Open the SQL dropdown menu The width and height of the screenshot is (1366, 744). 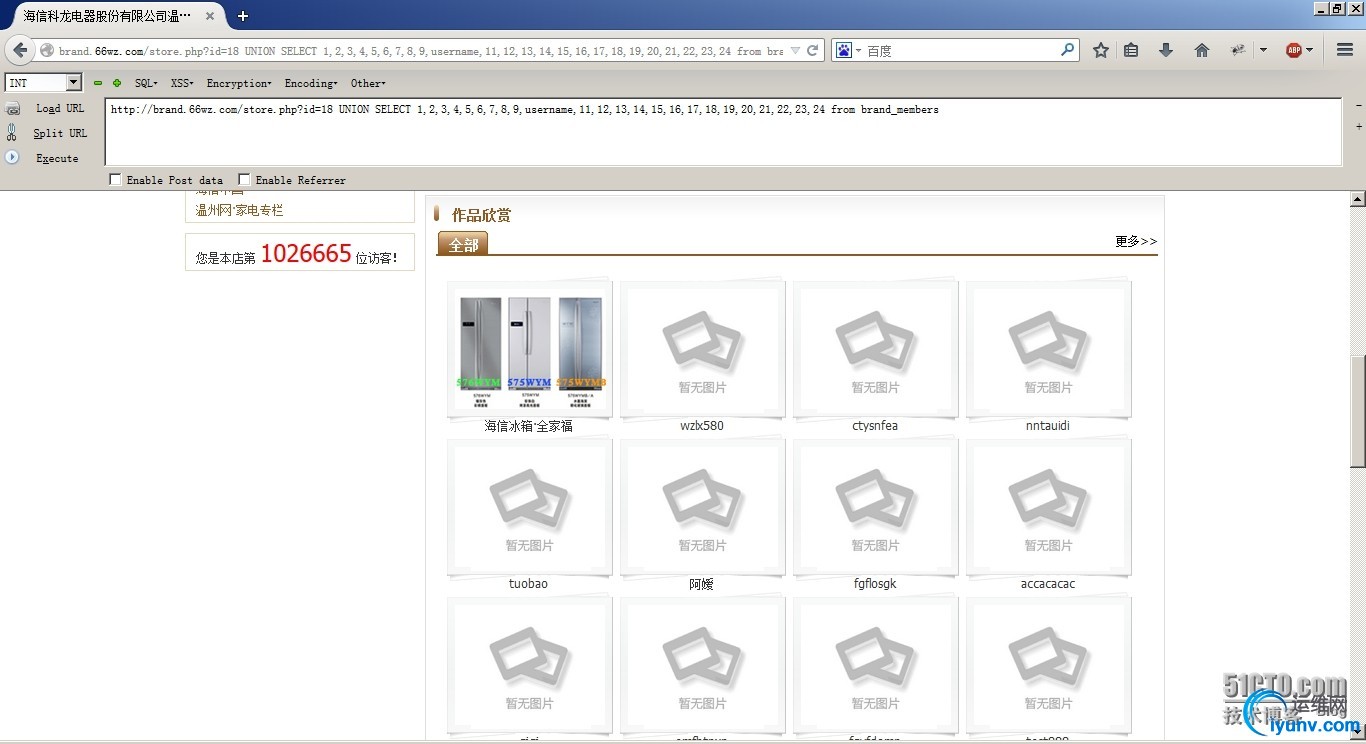click(146, 83)
